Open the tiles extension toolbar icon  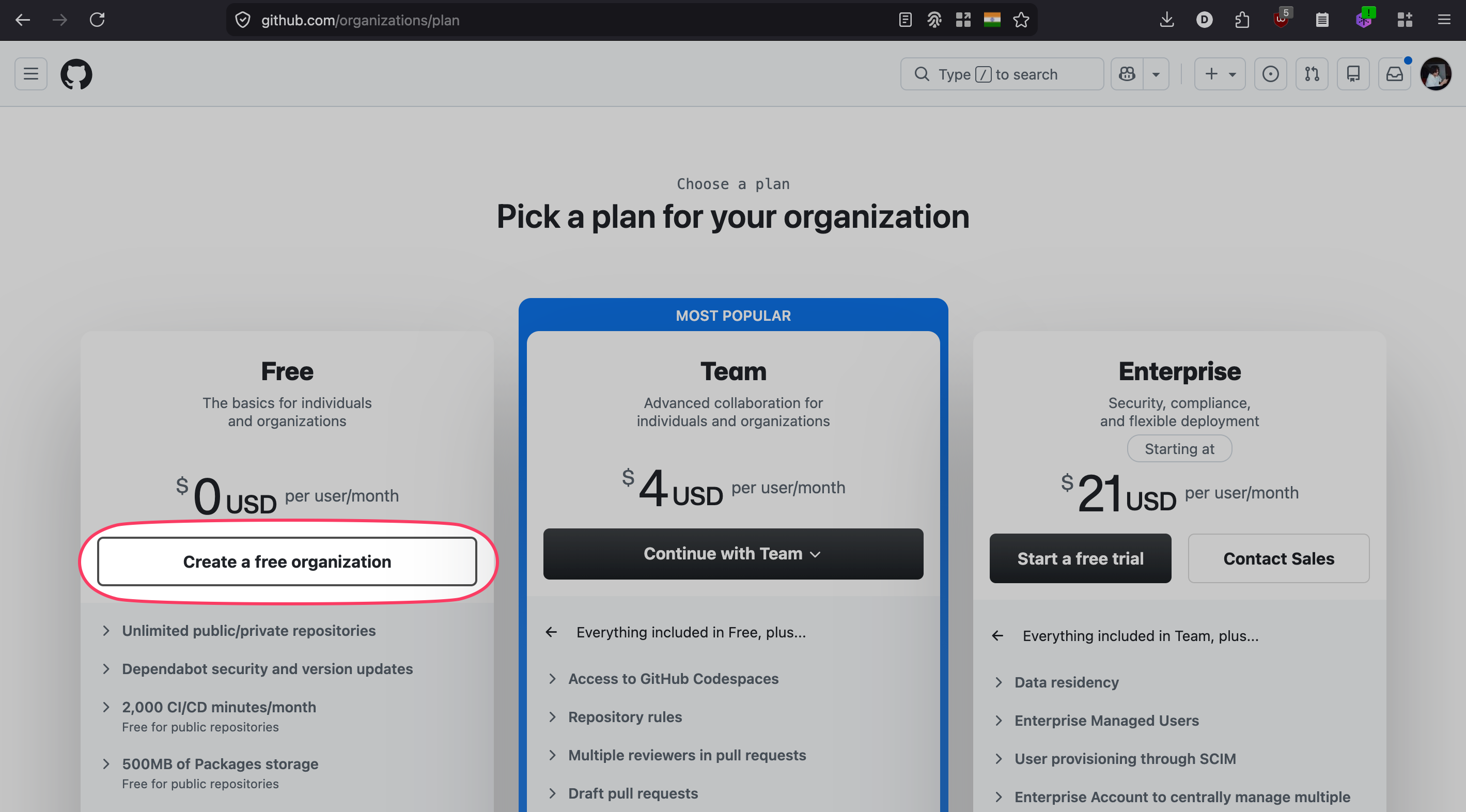click(x=1405, y=20)
